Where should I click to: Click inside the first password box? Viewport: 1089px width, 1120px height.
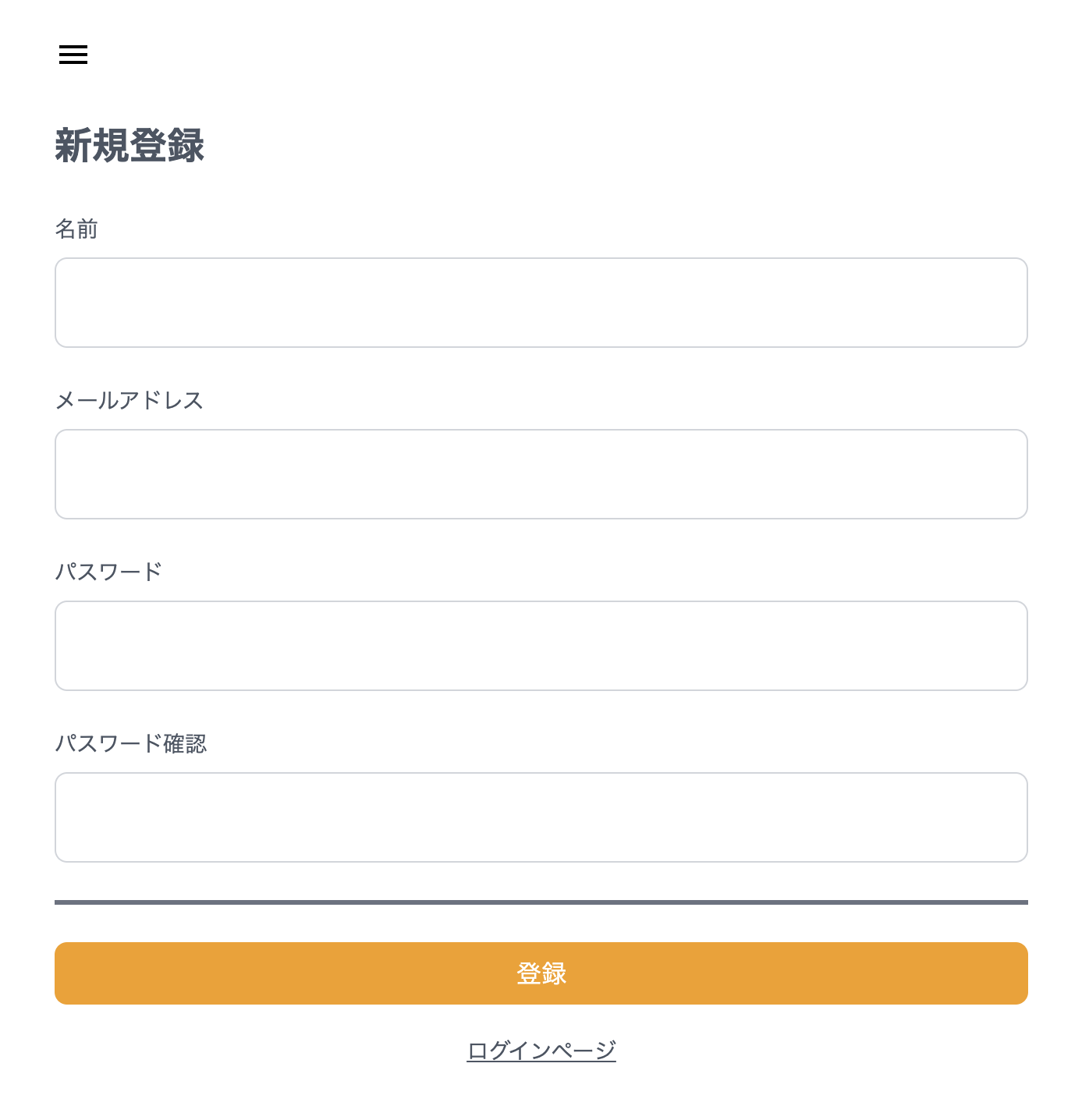coord(541,646)
